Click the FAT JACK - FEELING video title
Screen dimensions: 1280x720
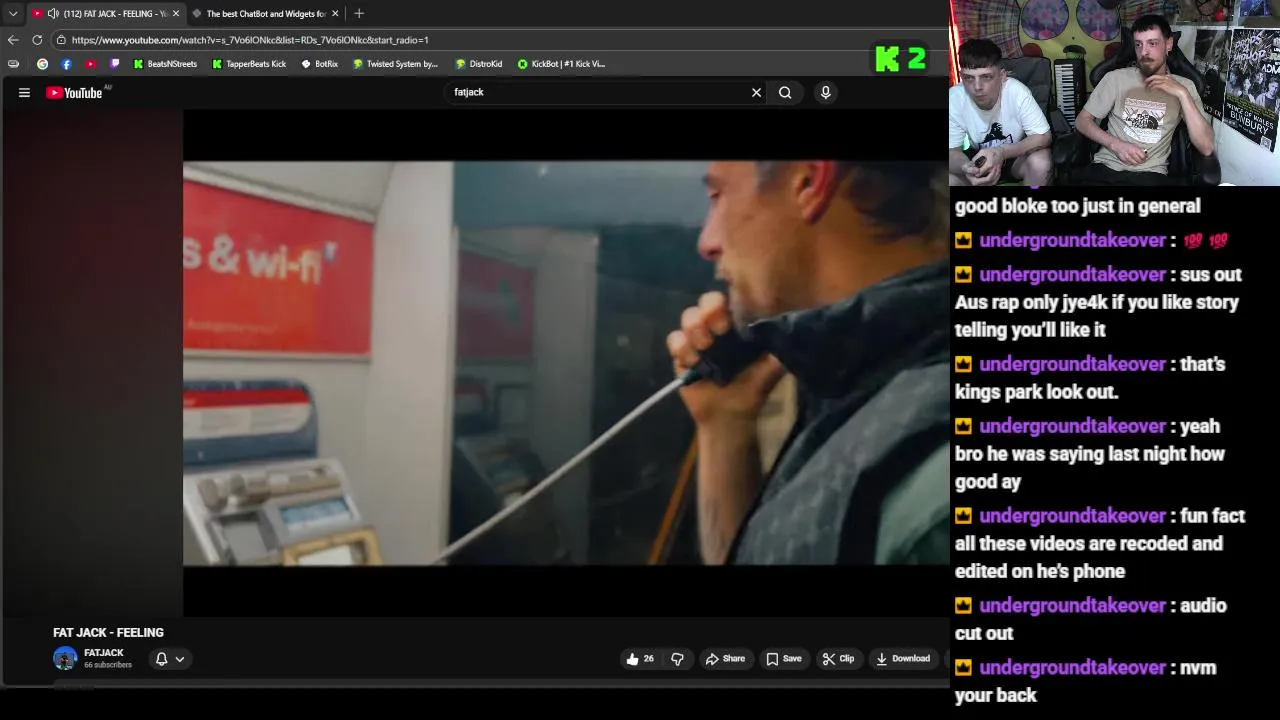click(x=108, y=633)
